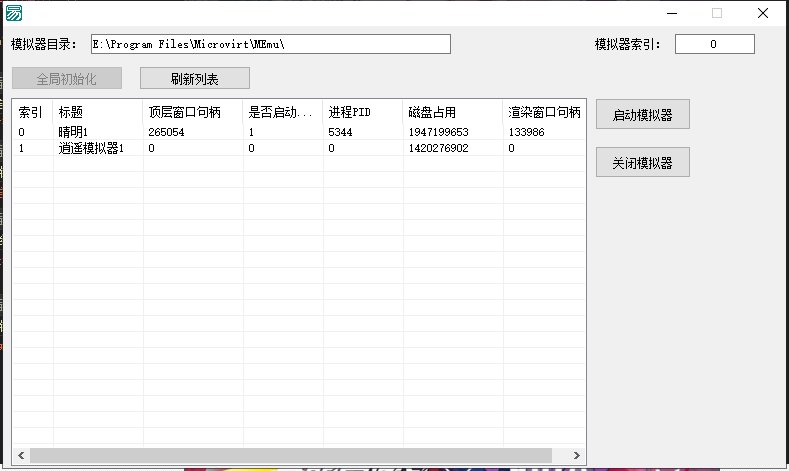Click the scrollbar right arrow
The image size is (789, 471).
point(577,455)
